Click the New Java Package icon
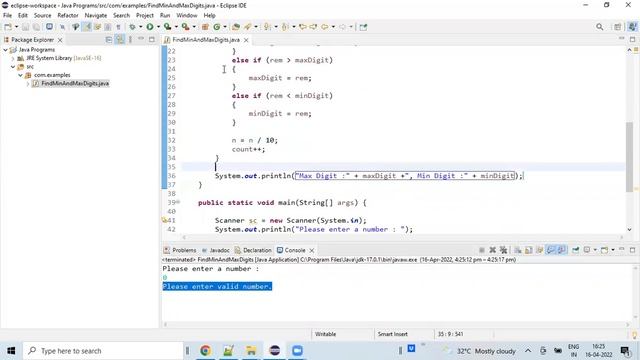Viewport: 640px width, 360px height. (x=205, y=27)
